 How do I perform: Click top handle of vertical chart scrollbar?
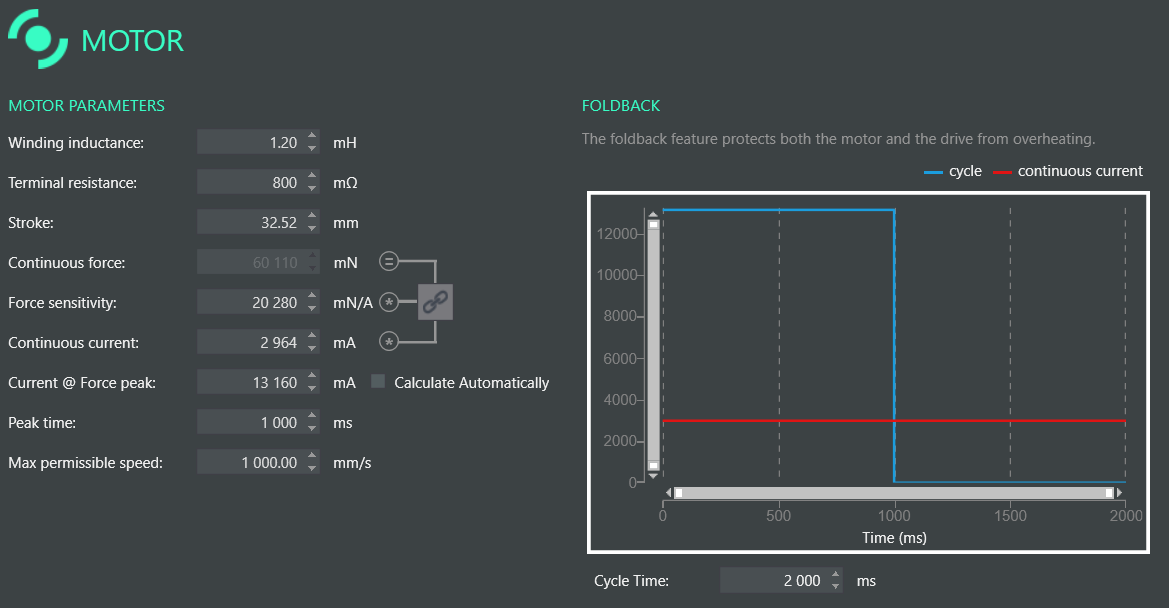click(x=653, y=224)
